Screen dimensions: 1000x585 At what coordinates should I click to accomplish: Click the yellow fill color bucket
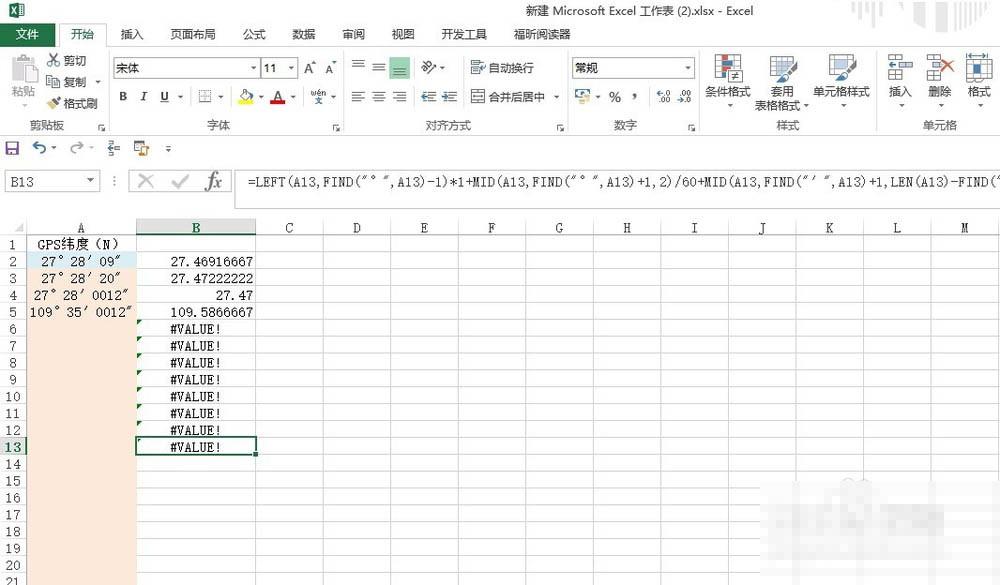click(245, 97)
